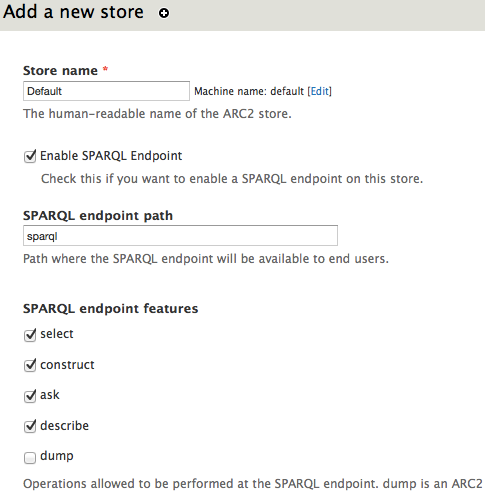Click the Store name field label
485x494 pixels.
[x=60, y=71]
